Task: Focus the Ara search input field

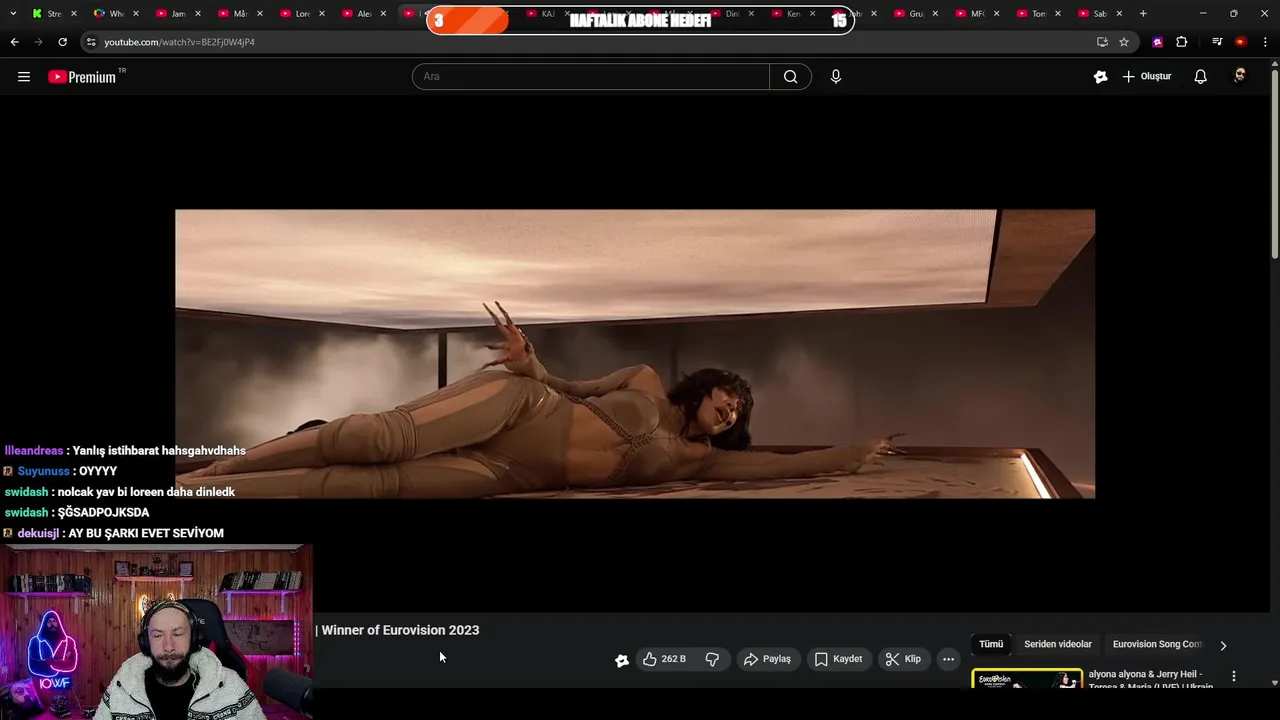Action: coord(591,77)
